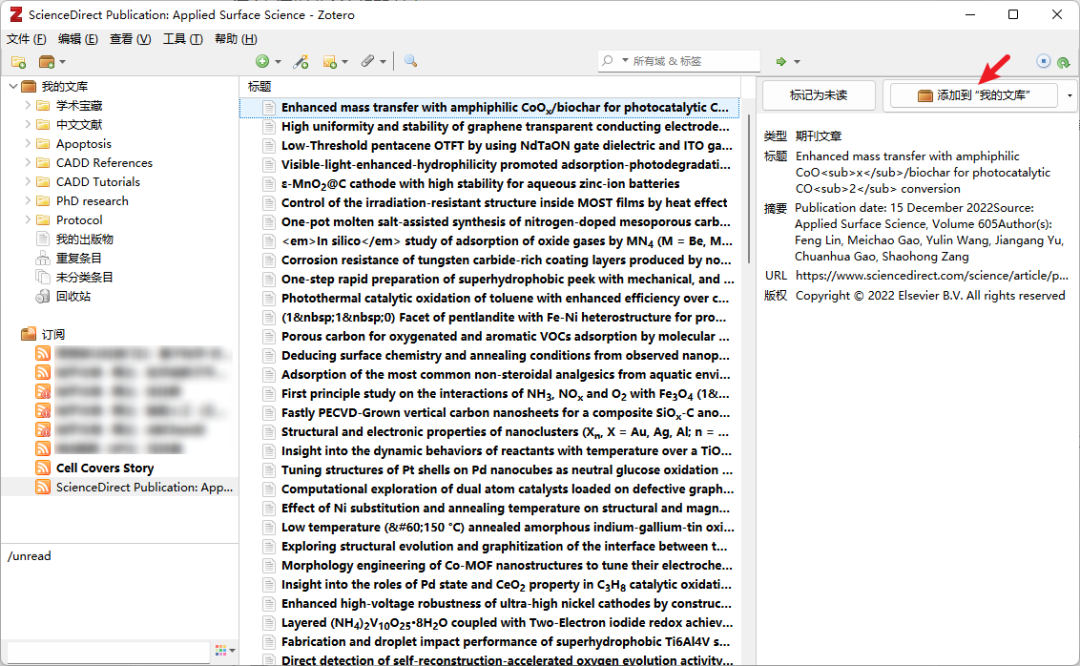
Task: Click the Zotero app icon in title bar
Action: [x=15, y=14]
